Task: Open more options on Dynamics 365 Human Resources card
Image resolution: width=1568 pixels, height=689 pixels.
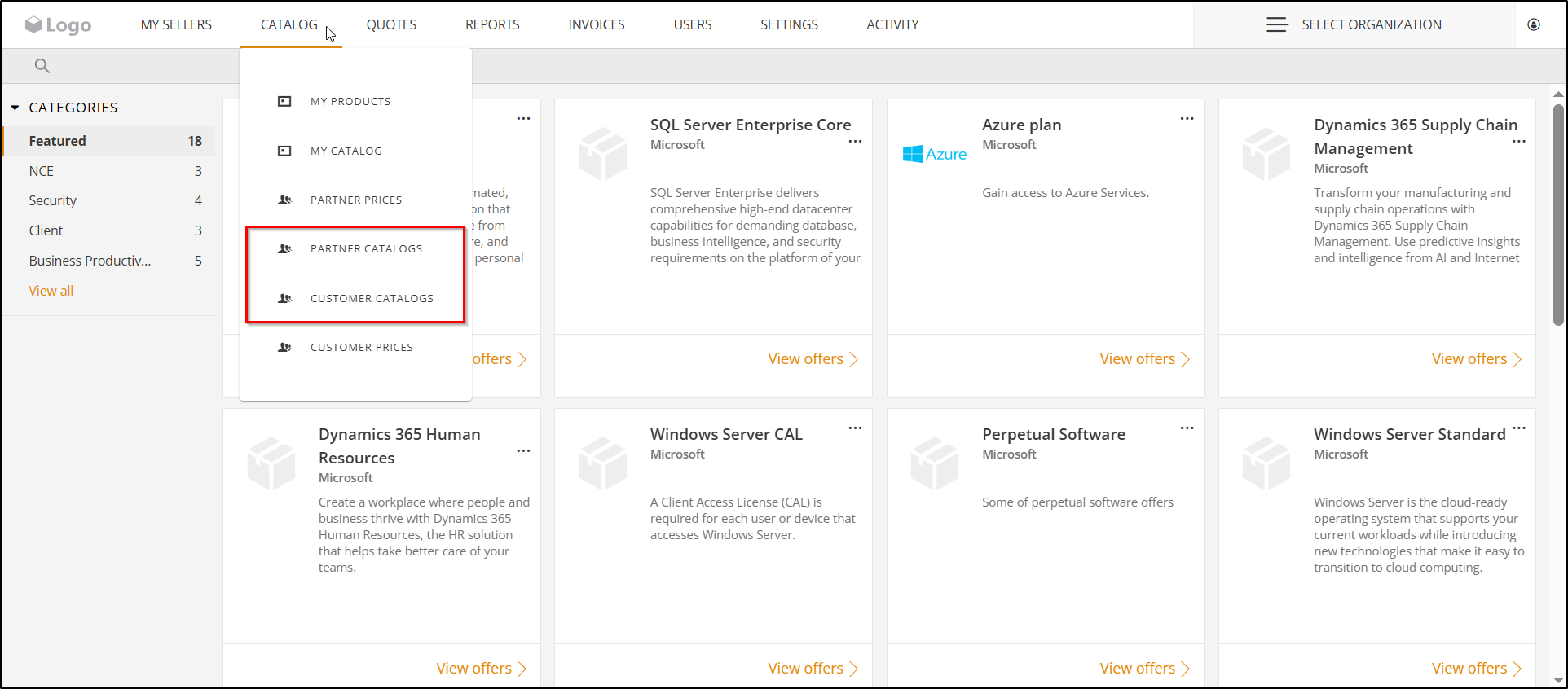Action: tap(523, 451)
